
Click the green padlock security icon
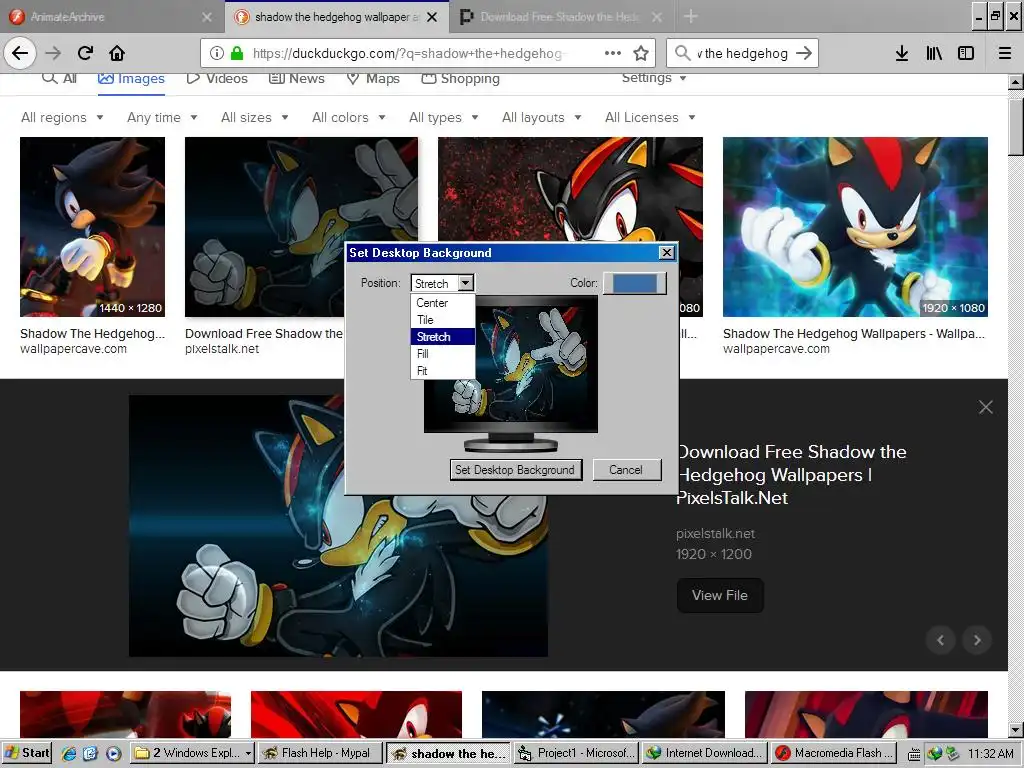point(237,53)
